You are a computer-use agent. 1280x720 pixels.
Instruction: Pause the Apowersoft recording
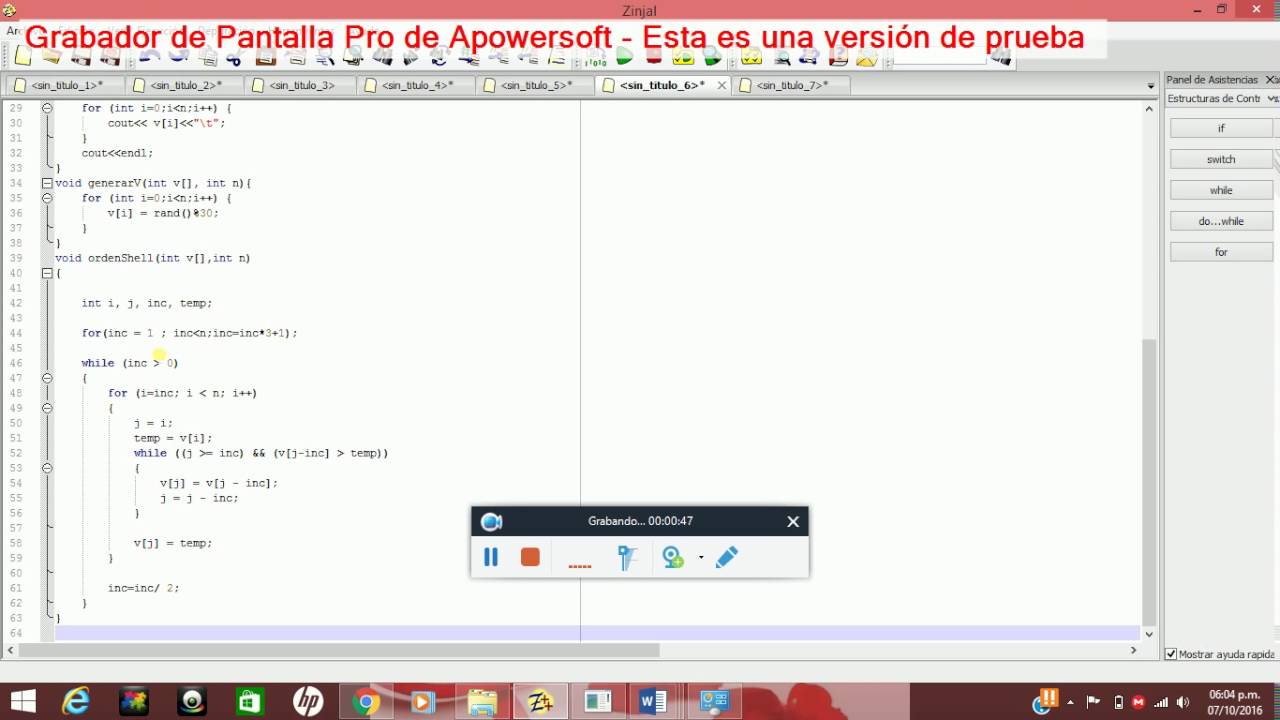coord(491,557)
